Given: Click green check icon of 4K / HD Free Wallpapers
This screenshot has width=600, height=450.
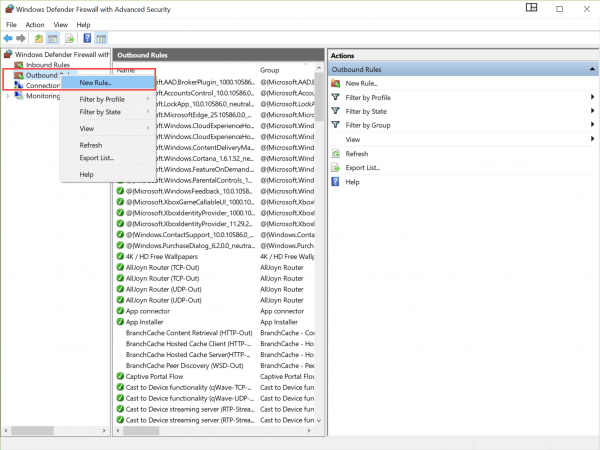Looking at the screenshot, I should (120, 256).
